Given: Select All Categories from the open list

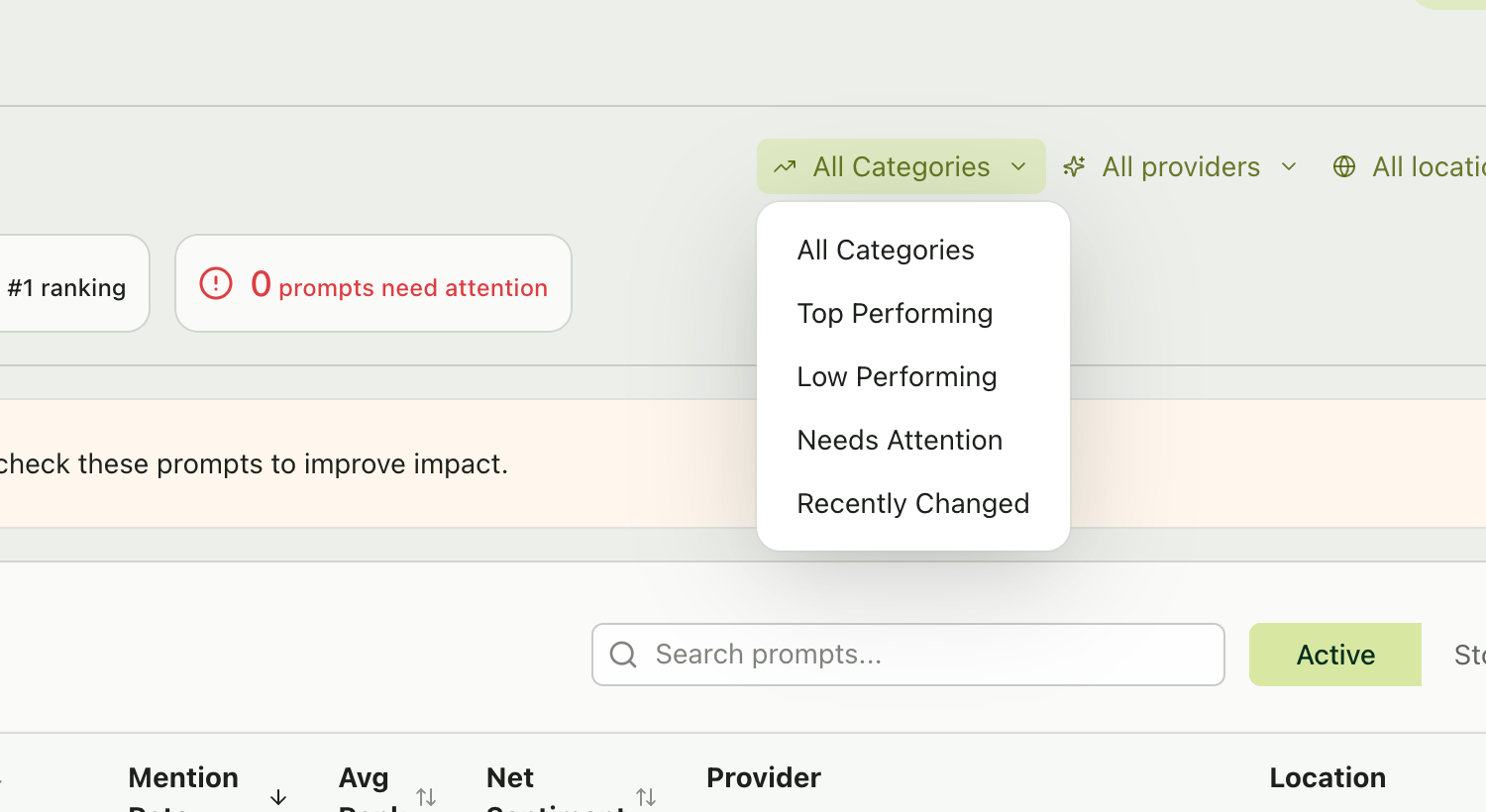Looking at the screenshot, I should (885, 250).
